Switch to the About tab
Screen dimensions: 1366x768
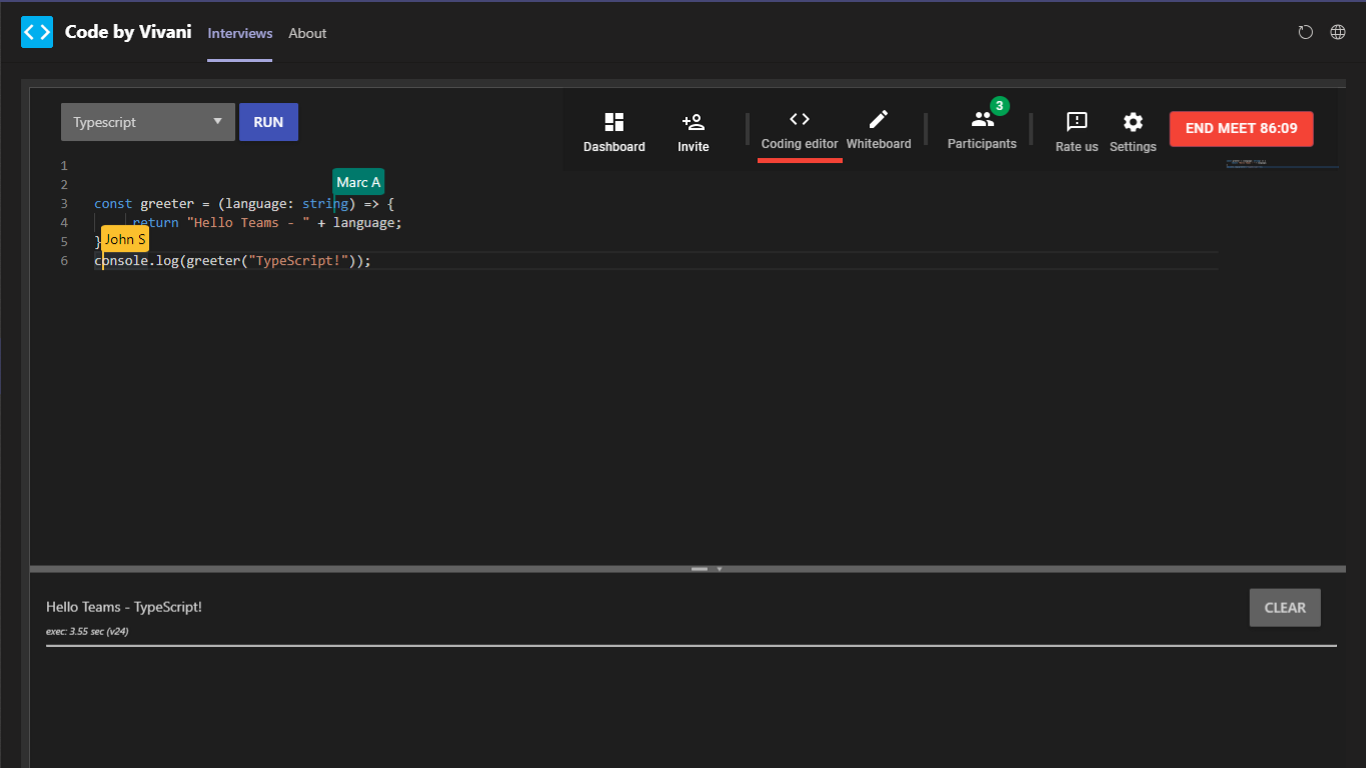(x=308, y=33)
